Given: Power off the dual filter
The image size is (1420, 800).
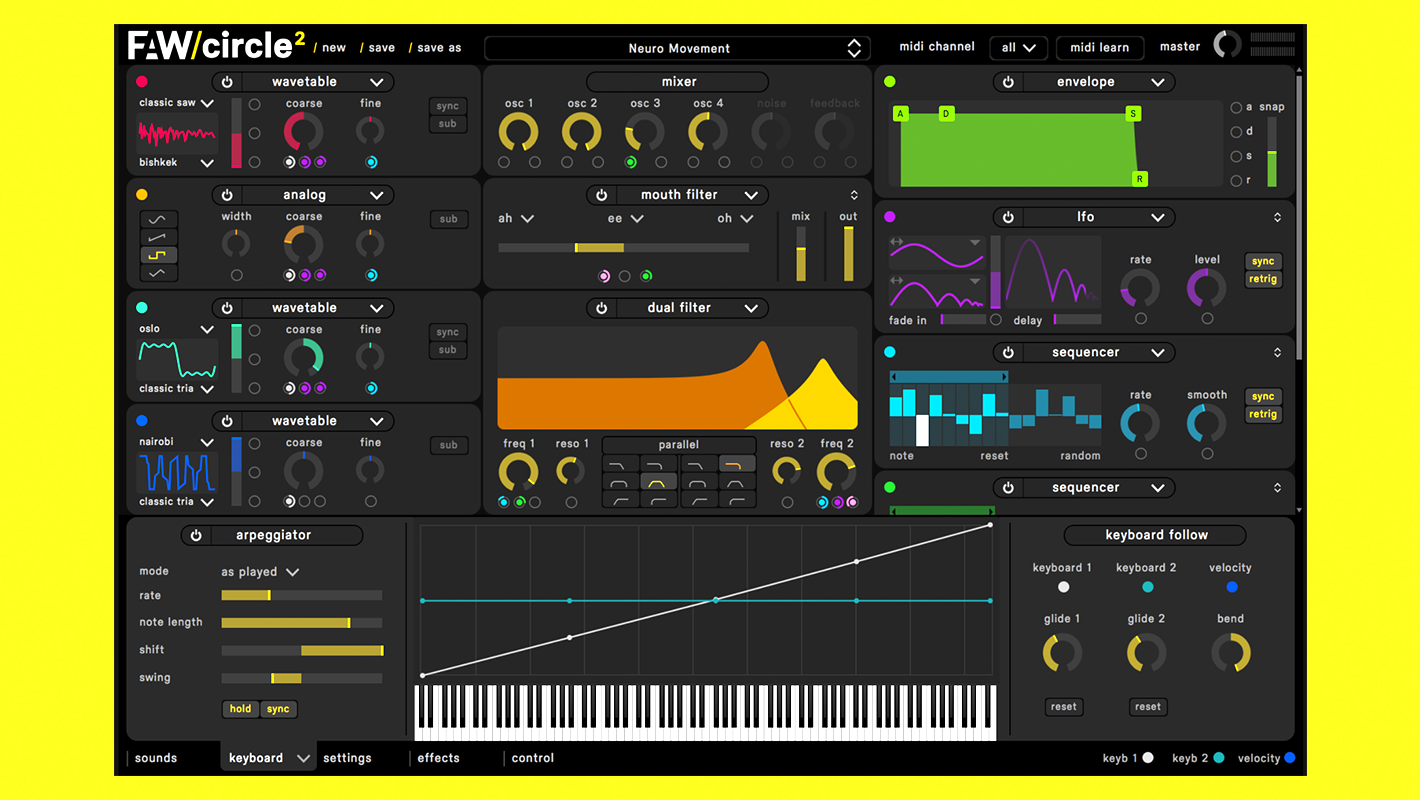Looking at the screenshot, I should [601, 308].
